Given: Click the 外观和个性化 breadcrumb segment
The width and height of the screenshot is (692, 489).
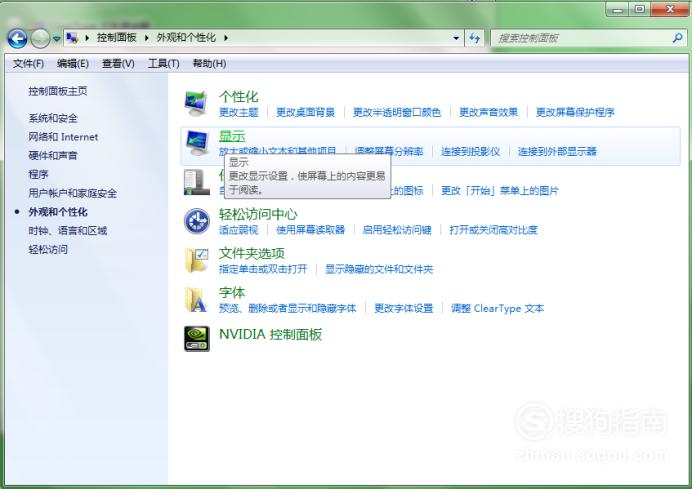Looking at the screenshot, I should [186, 38].
